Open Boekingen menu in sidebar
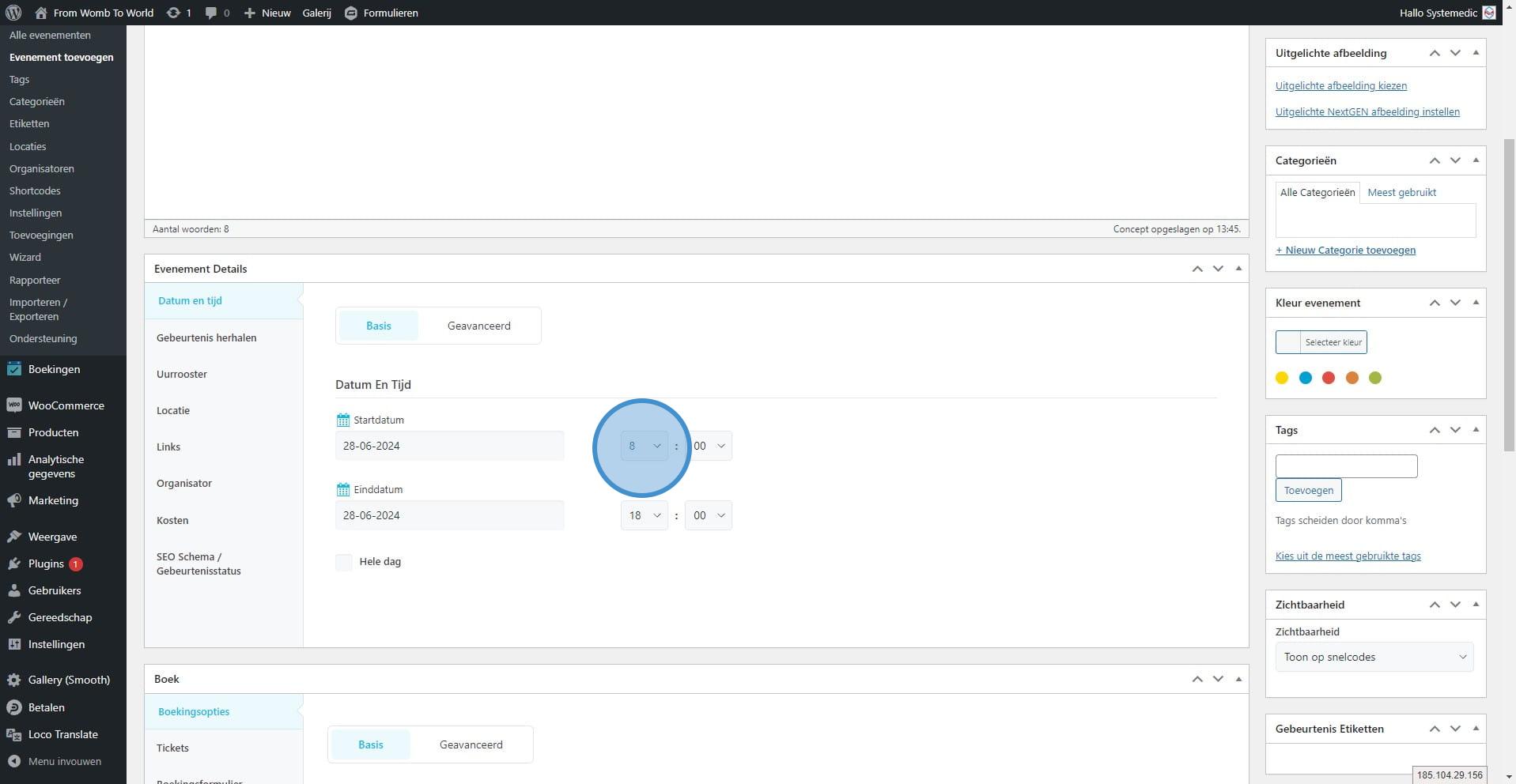Screen dimensions: 1516x784 (54, 369)
